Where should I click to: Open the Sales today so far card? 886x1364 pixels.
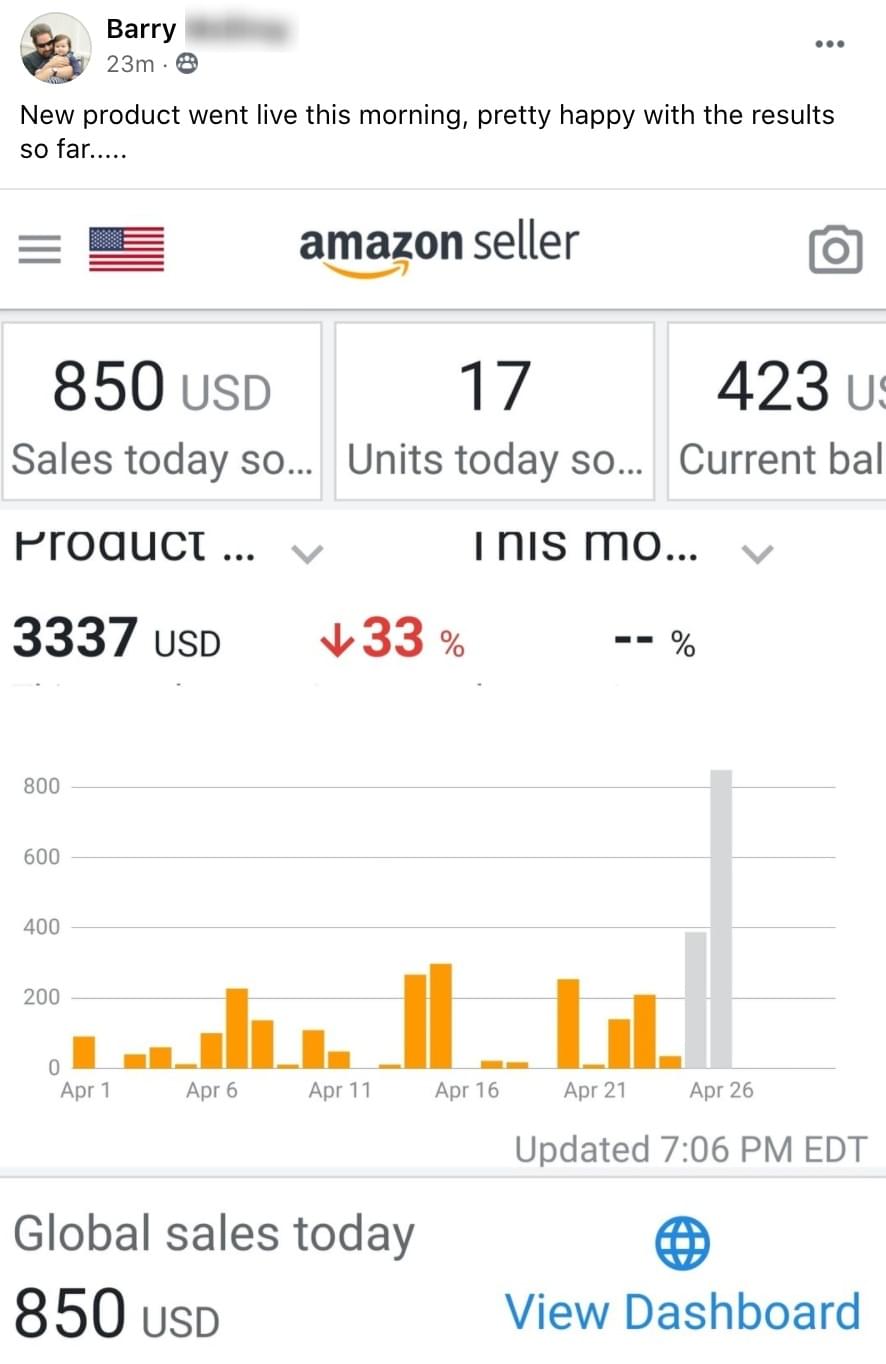pos(161,411)
